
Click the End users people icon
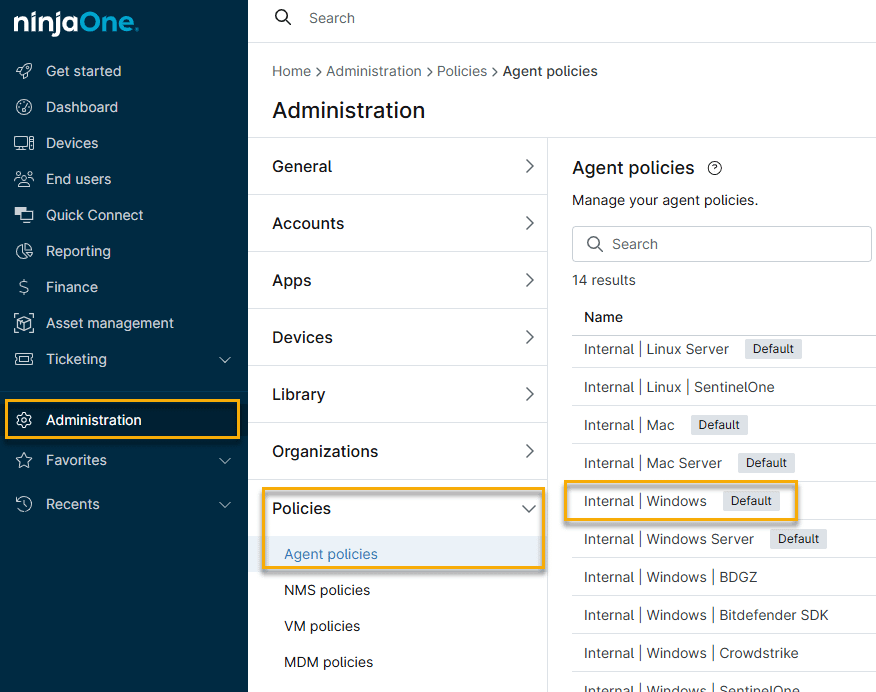click(x=25, y=179)
